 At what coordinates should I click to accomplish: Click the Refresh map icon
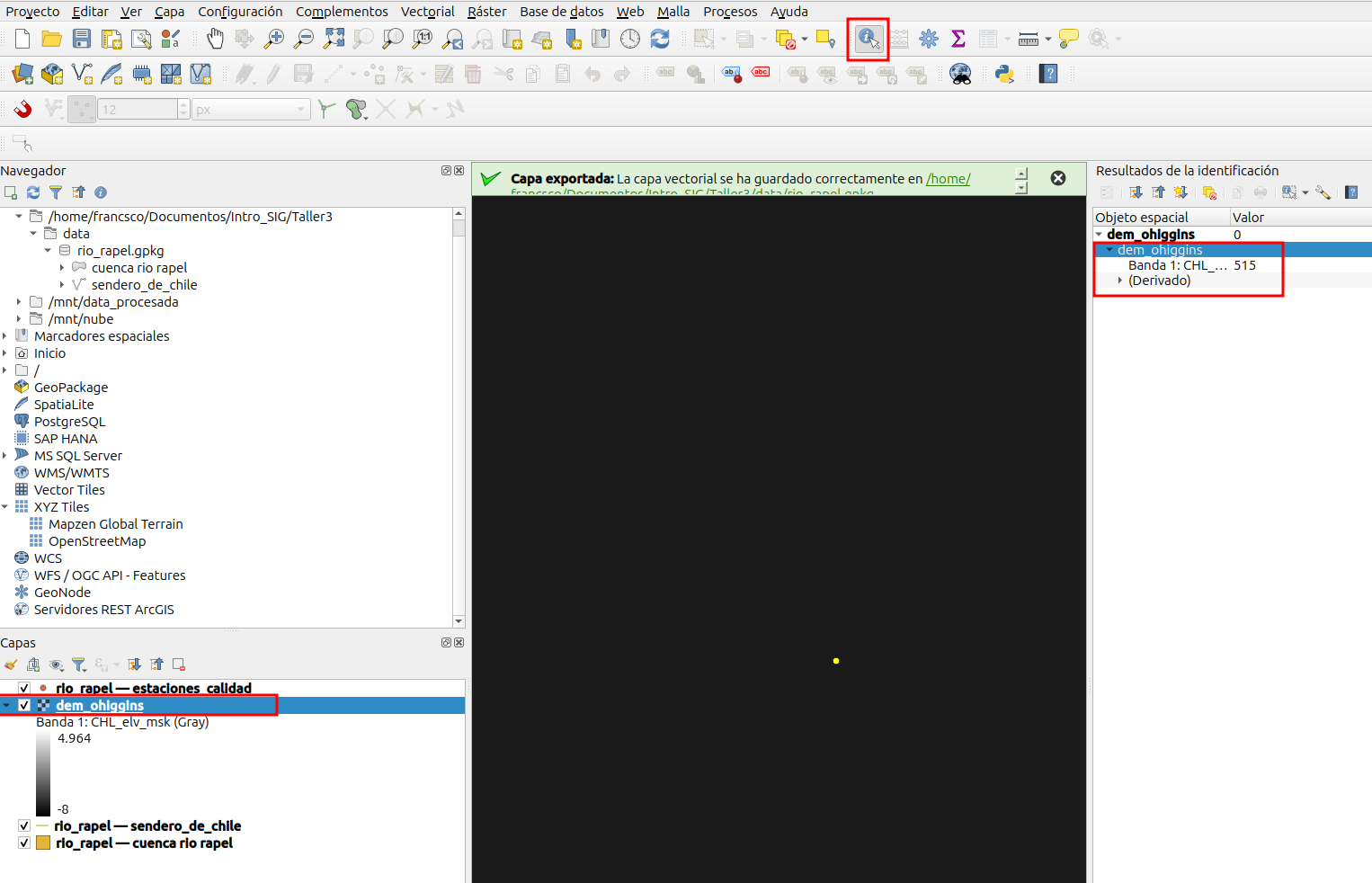(x=660, y=39)
